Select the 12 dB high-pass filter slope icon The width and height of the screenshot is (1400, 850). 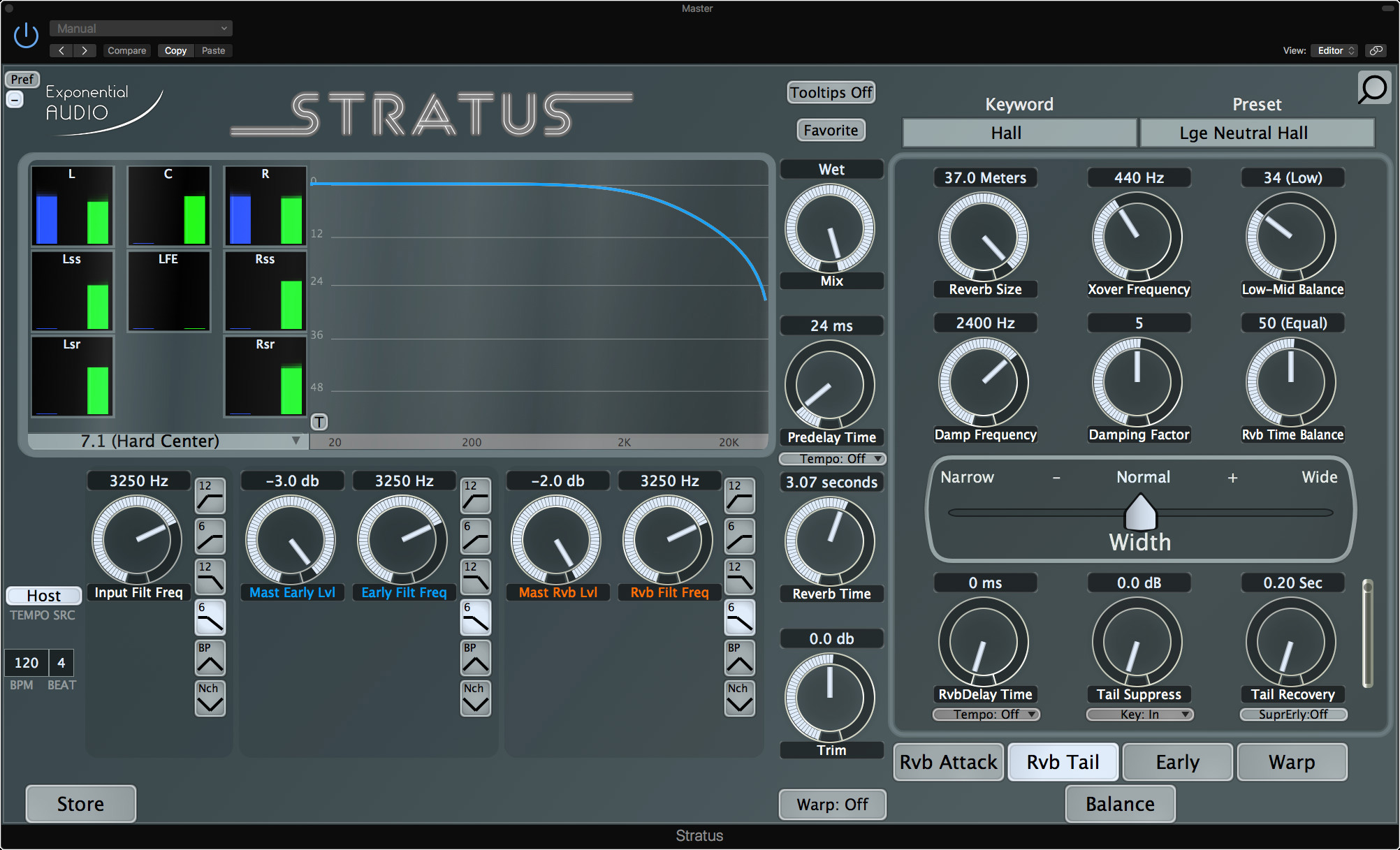click(x=210, y=496)
